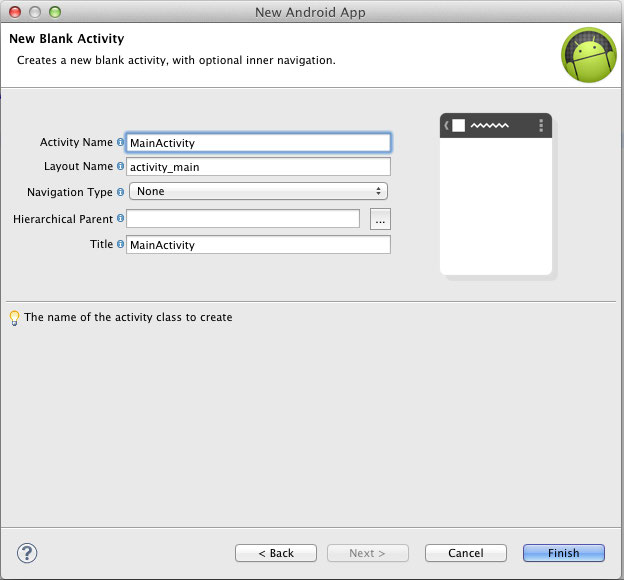Click the info icon beside Hierarchical Parent
This screenshot has height=580, width=624.
coord(120,218)
